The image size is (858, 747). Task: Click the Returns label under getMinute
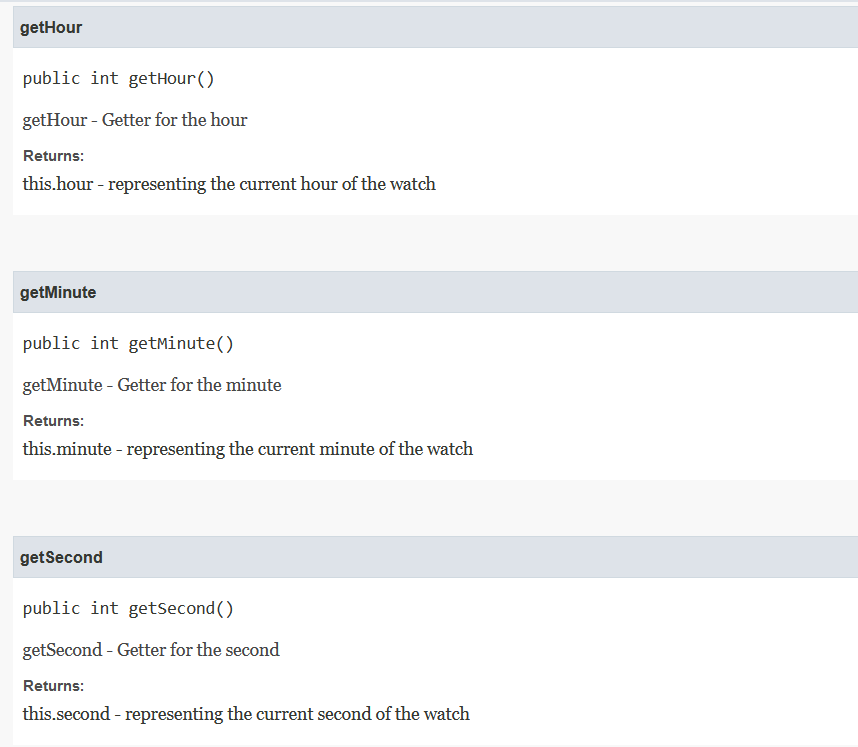pyautogui.click(x=53, y=421)
